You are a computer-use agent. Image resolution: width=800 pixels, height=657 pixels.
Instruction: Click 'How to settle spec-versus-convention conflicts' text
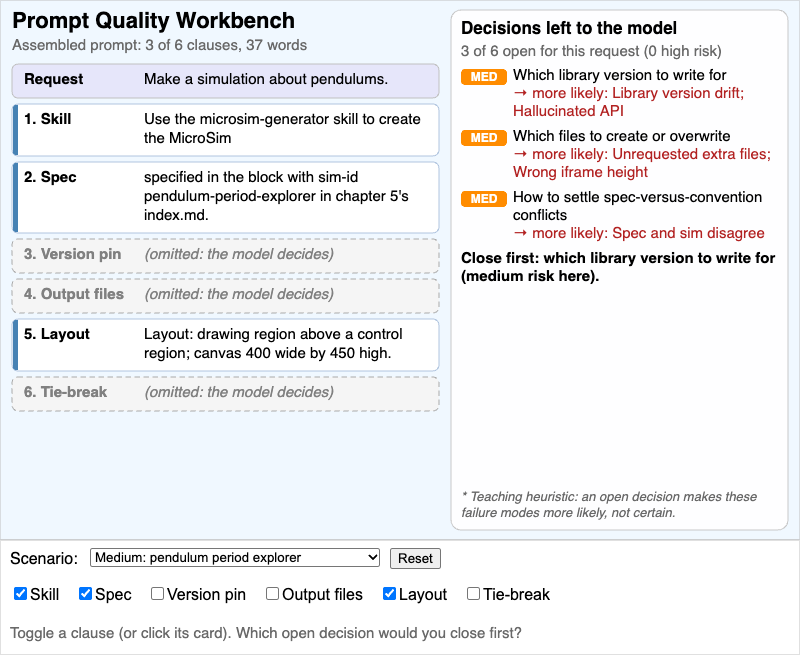pos(637,206)
